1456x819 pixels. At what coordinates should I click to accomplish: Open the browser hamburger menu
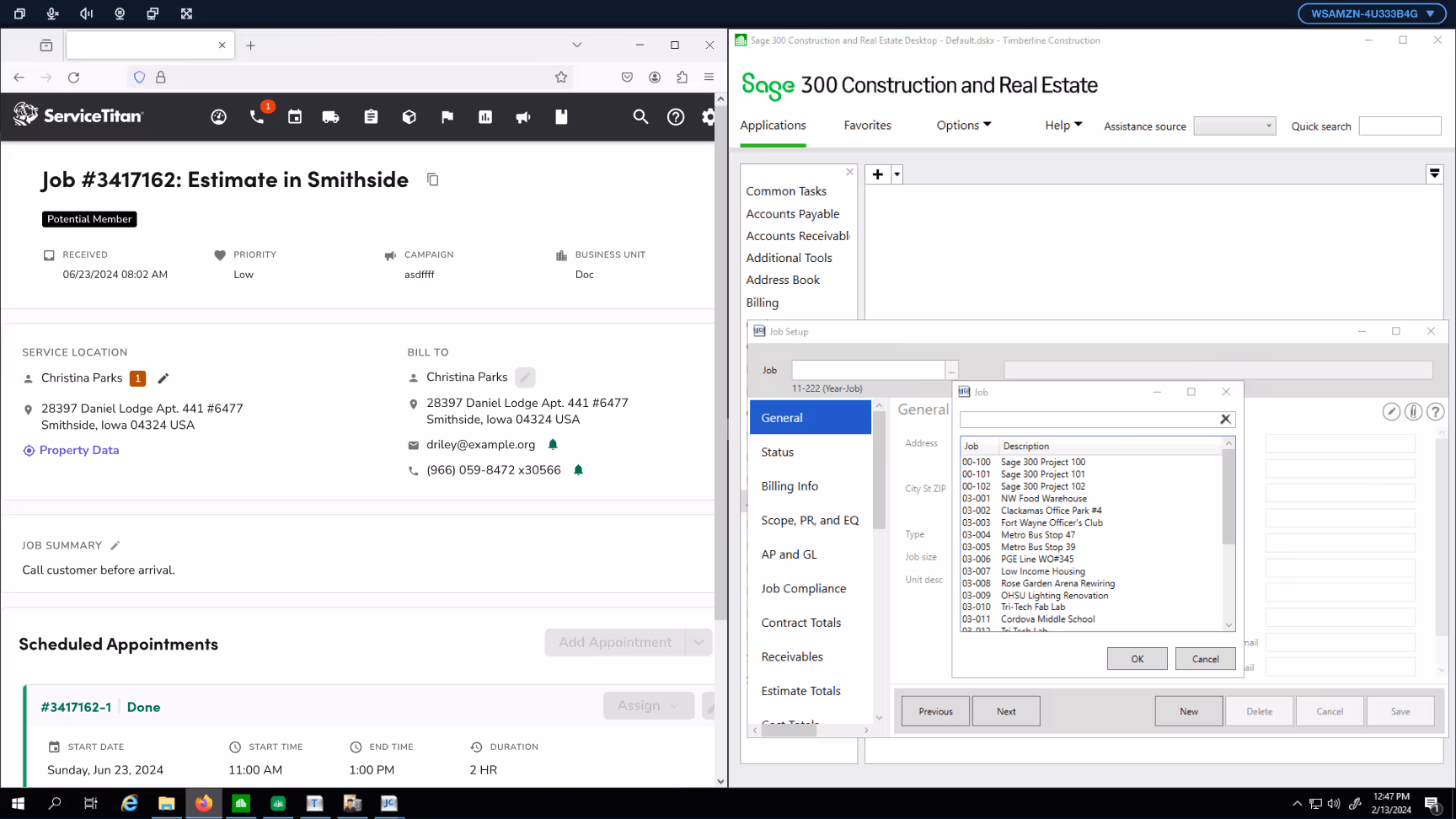point(709,78)
